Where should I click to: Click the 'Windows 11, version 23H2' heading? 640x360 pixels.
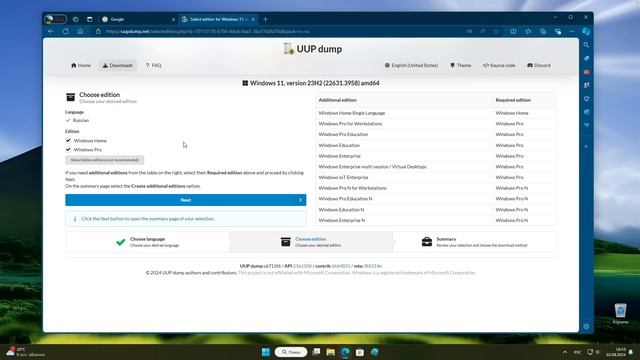pyautogui.click(x=311, y=83)
